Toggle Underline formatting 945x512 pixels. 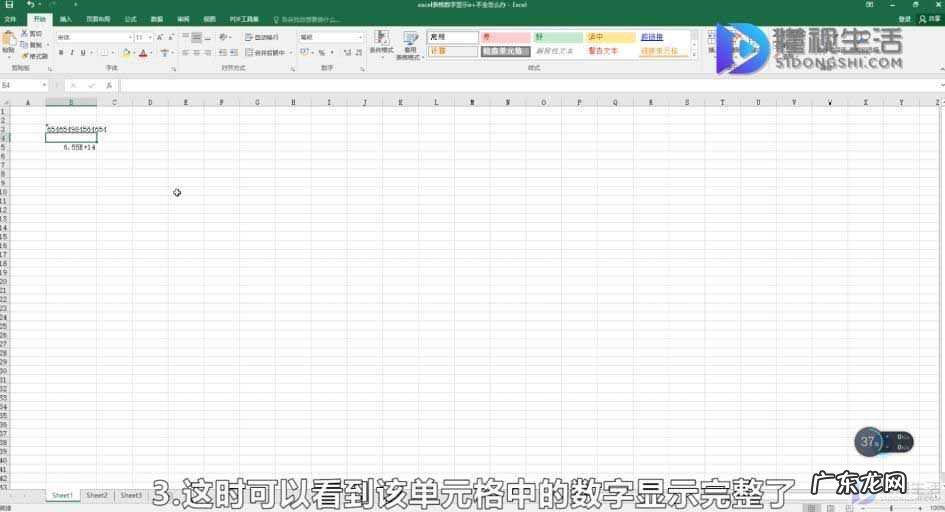point(83,53)
